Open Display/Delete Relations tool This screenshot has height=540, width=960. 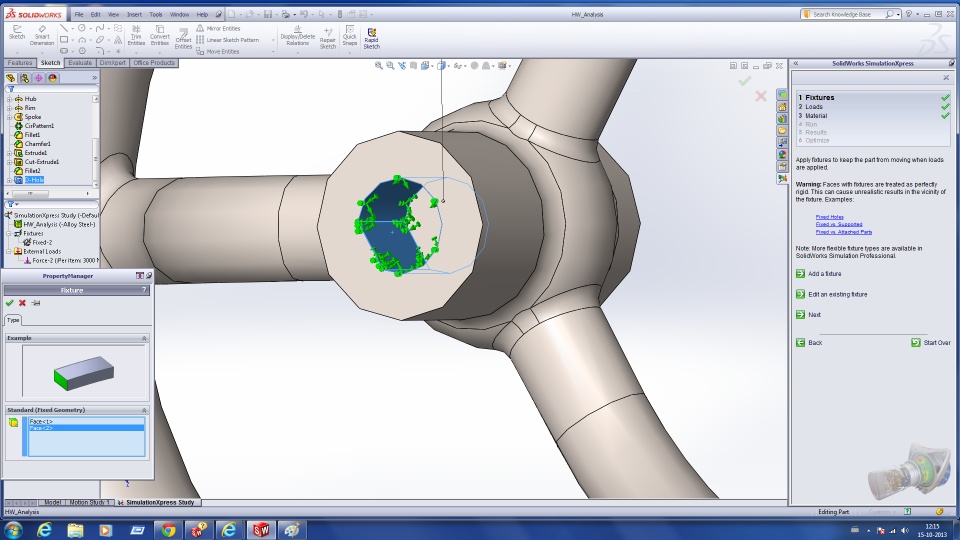(298, 36)
